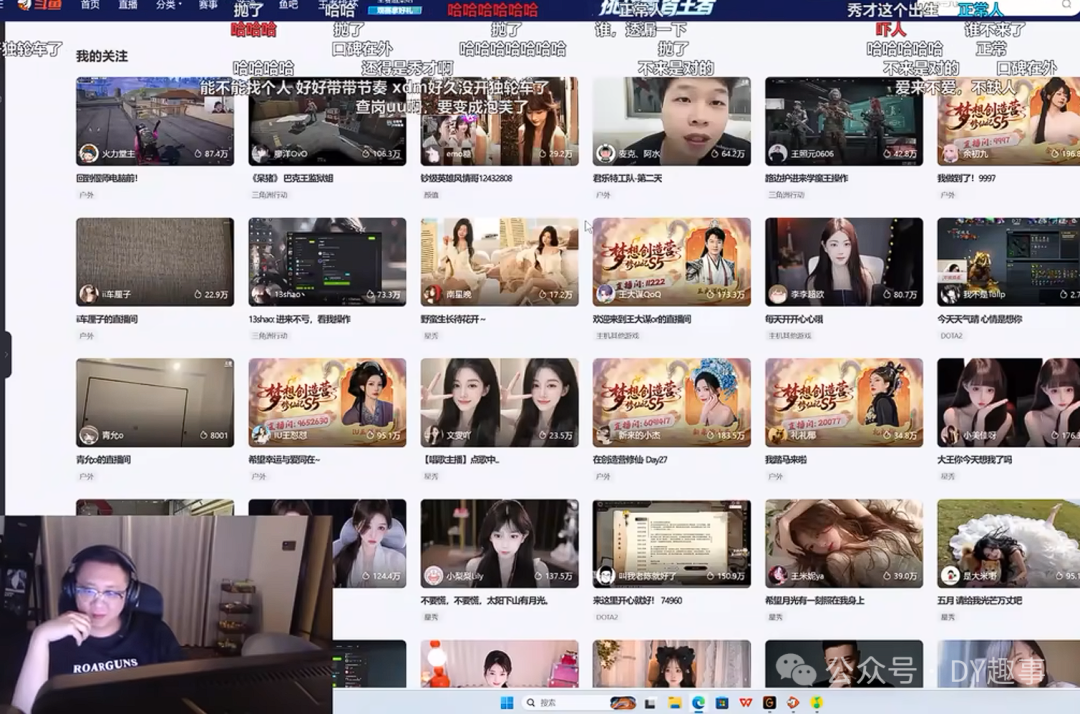Open the black G app in the taskbar
Image resolution: width=1080 pixels, height=714 pixels.
pos(769,703)
